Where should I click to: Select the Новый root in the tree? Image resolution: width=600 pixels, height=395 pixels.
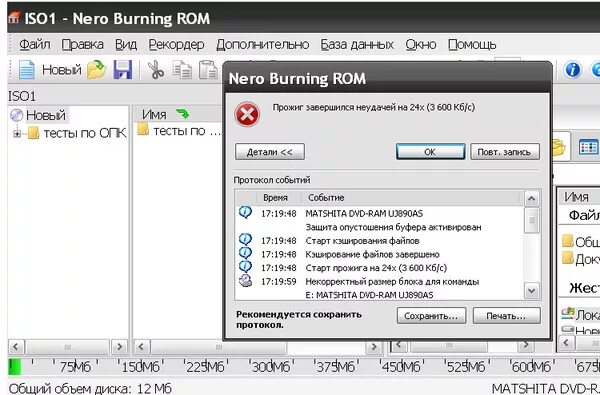pyautogui.click(x=46, y=115)
